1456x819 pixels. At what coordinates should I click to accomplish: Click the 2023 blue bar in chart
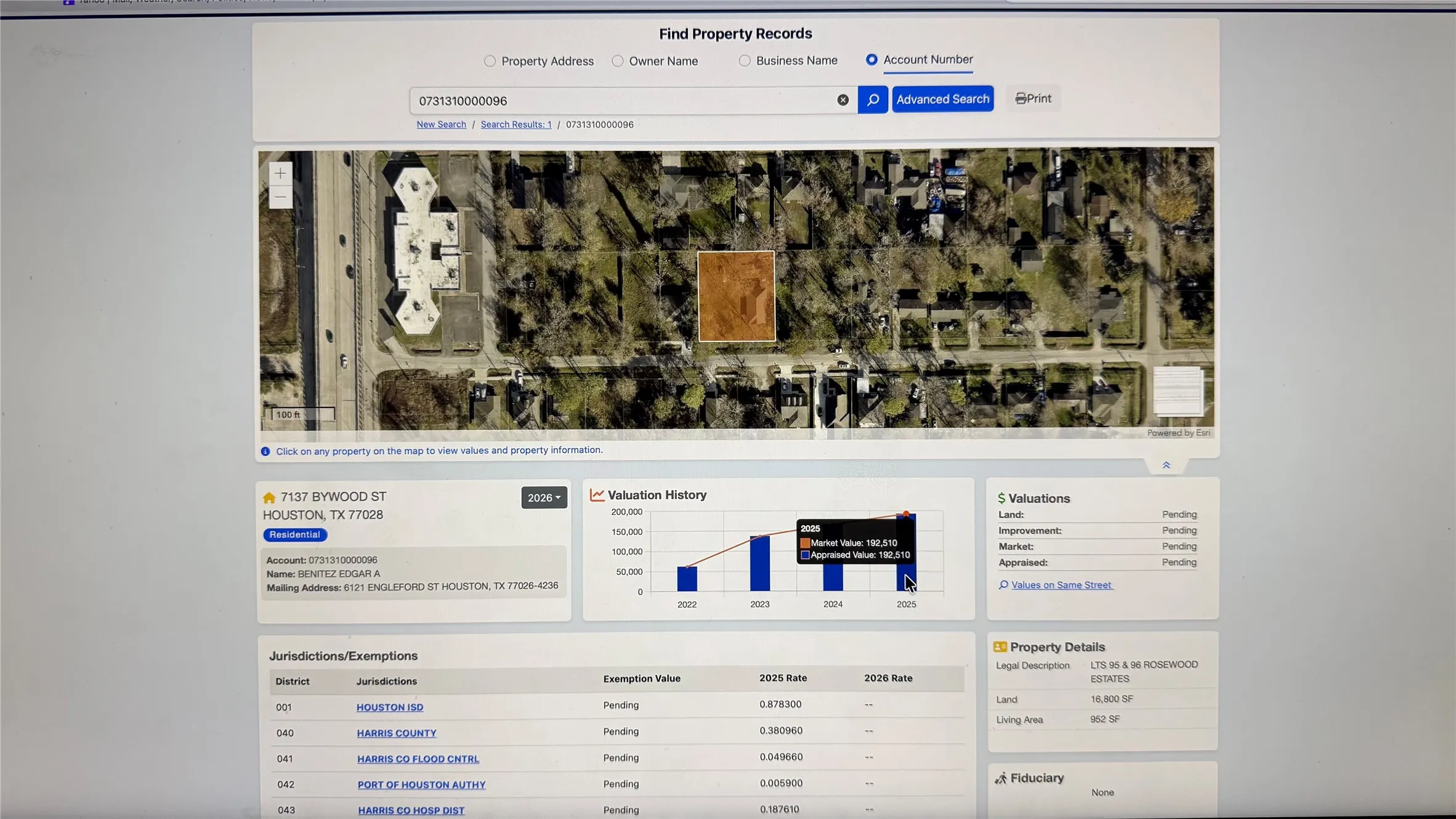(760, 563)
